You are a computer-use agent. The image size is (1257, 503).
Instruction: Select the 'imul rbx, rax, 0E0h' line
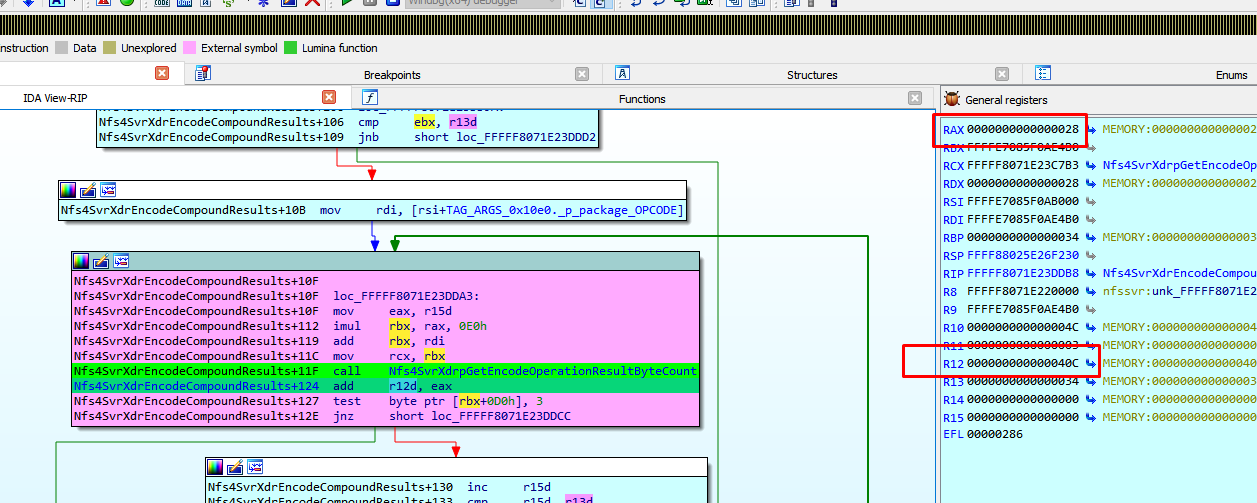point(384,326)
